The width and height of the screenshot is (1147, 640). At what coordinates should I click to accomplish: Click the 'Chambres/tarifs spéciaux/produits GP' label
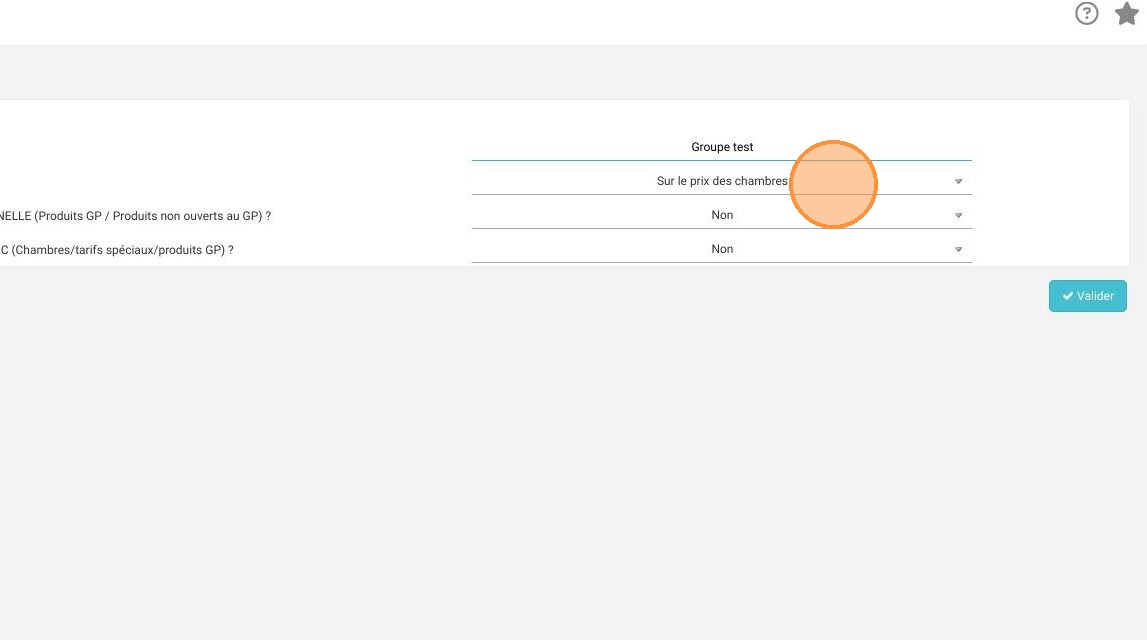coord(117,250)
